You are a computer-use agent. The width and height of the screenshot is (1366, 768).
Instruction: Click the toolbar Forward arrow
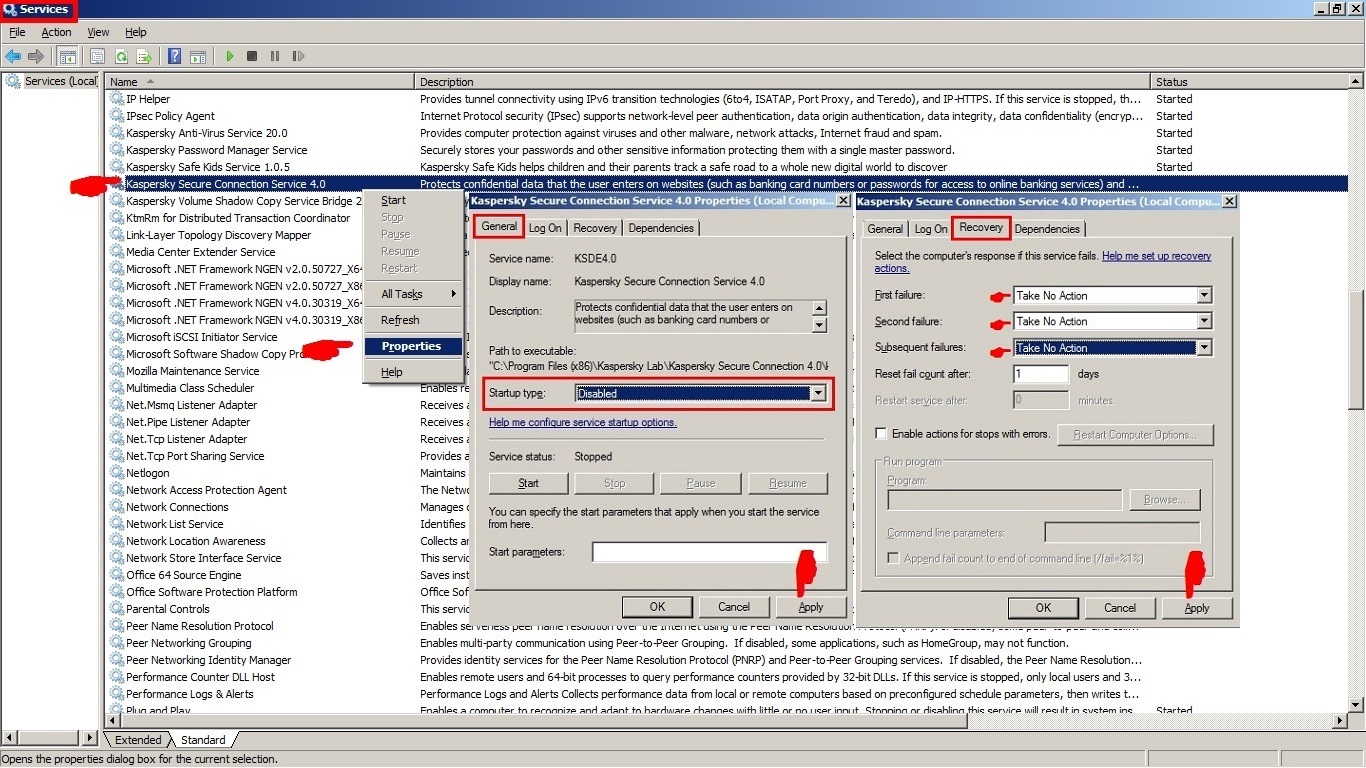pos(36,57)
